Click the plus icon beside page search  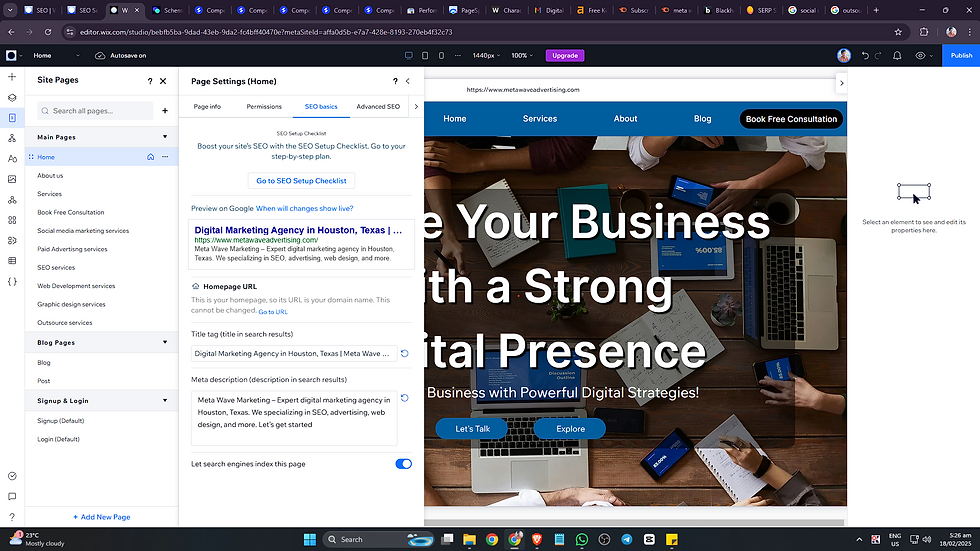click(165, 111)
